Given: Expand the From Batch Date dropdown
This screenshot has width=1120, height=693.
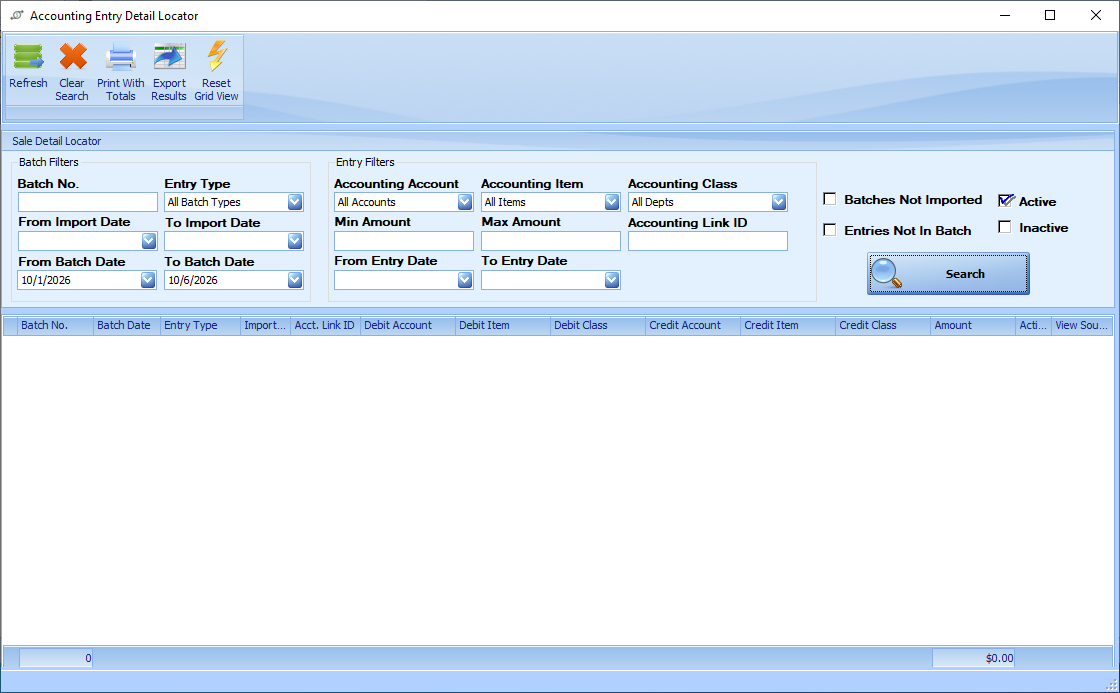Looking at the screenshot, I should click(148, 280).
